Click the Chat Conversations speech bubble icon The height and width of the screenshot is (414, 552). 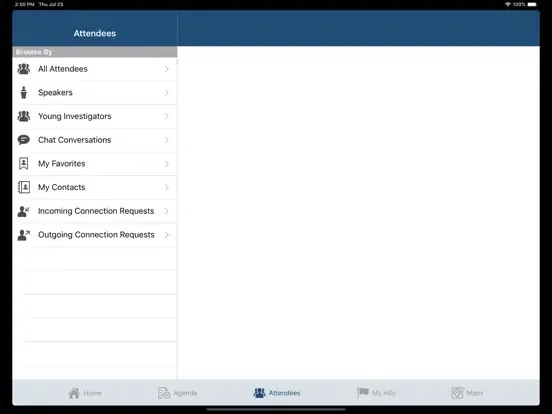coord(24,140)
